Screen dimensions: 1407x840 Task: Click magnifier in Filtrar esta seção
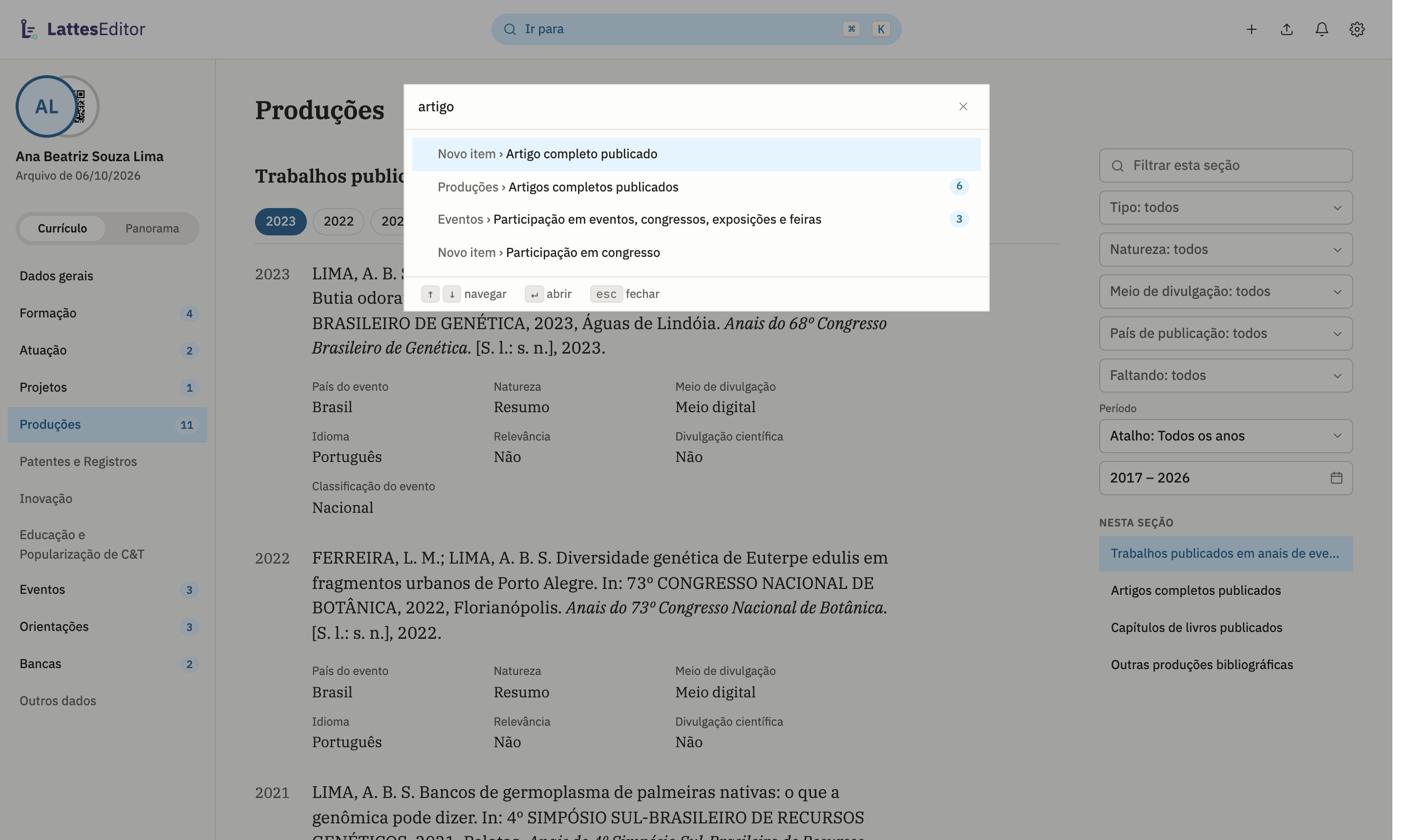point(1117,166)
